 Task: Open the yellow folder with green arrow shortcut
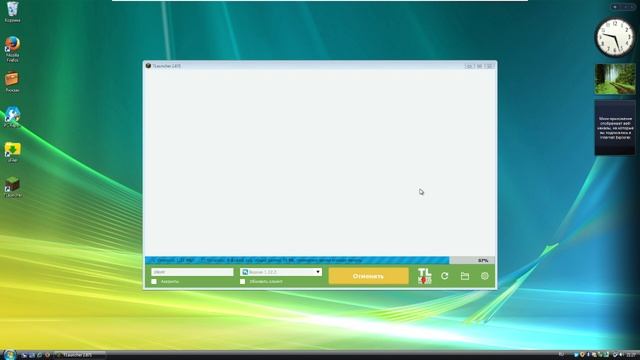tap(12, 152)
